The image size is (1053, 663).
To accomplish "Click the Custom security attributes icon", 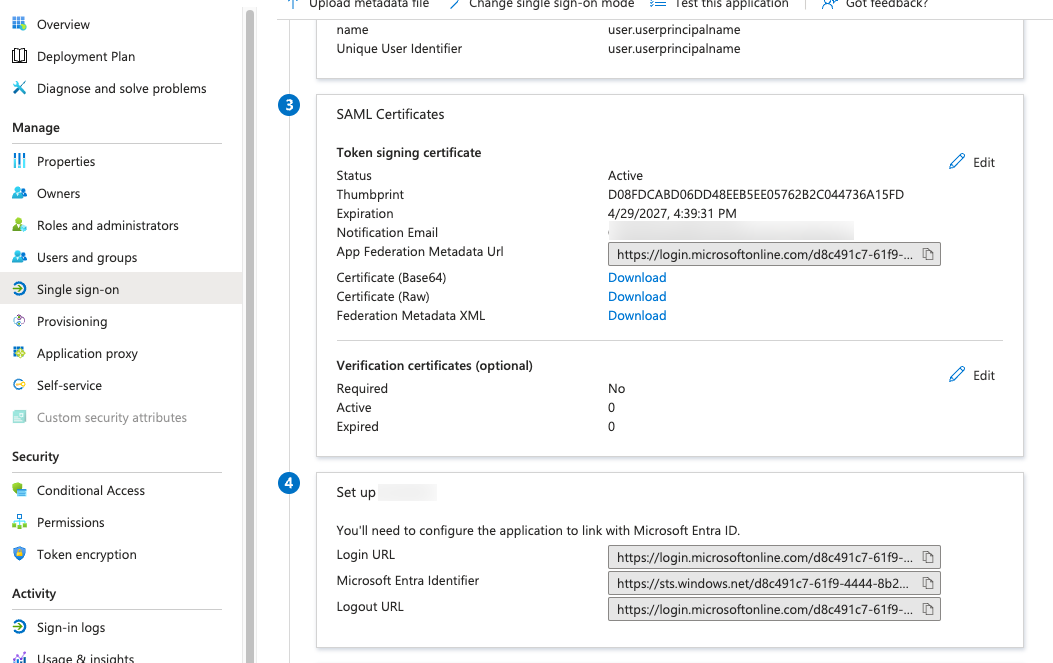I will (19, 417).
